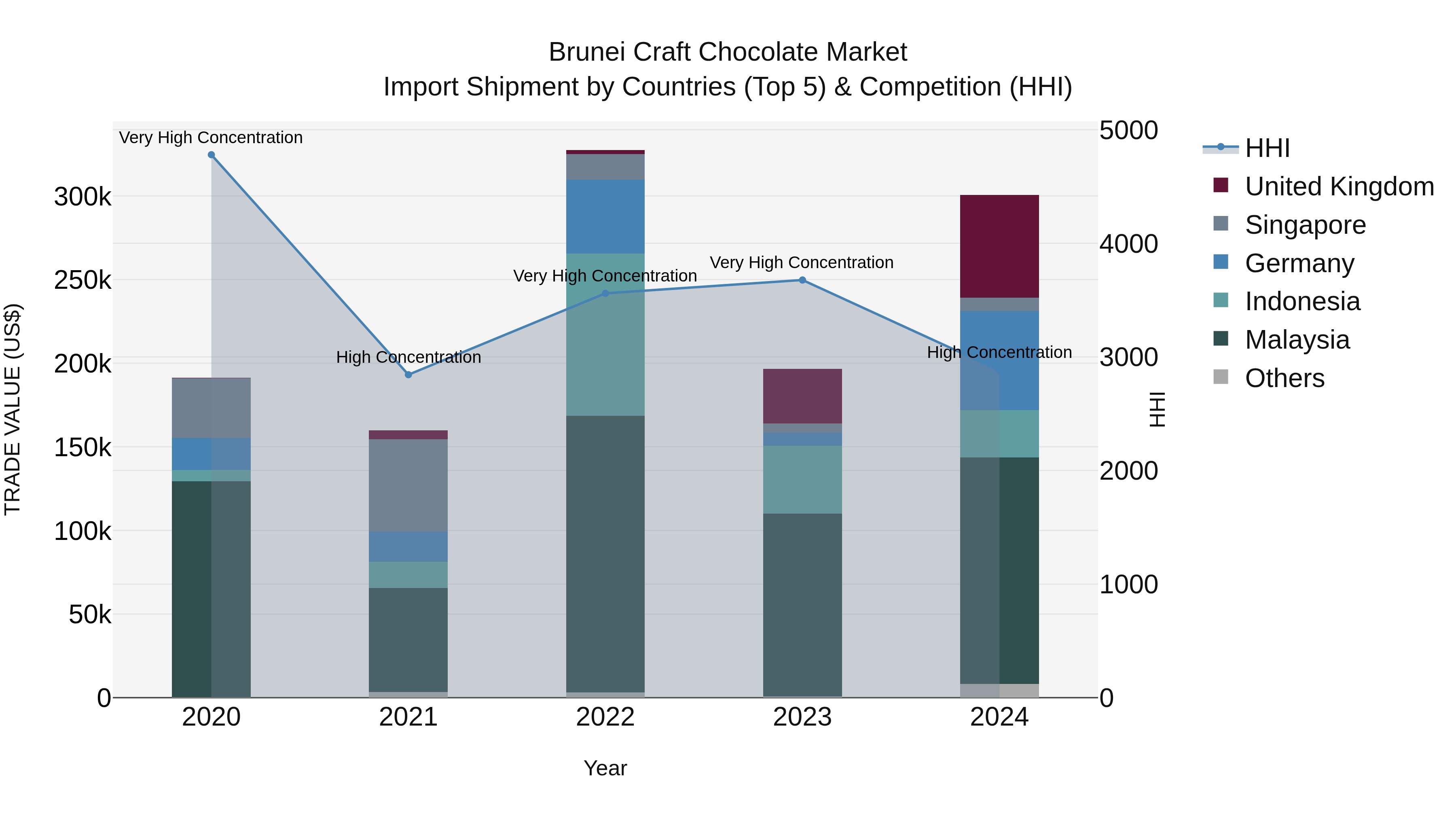Click the 2020 Singapore bar segment
Viewport: 1456px width, 819px height.
coord(212,408)
